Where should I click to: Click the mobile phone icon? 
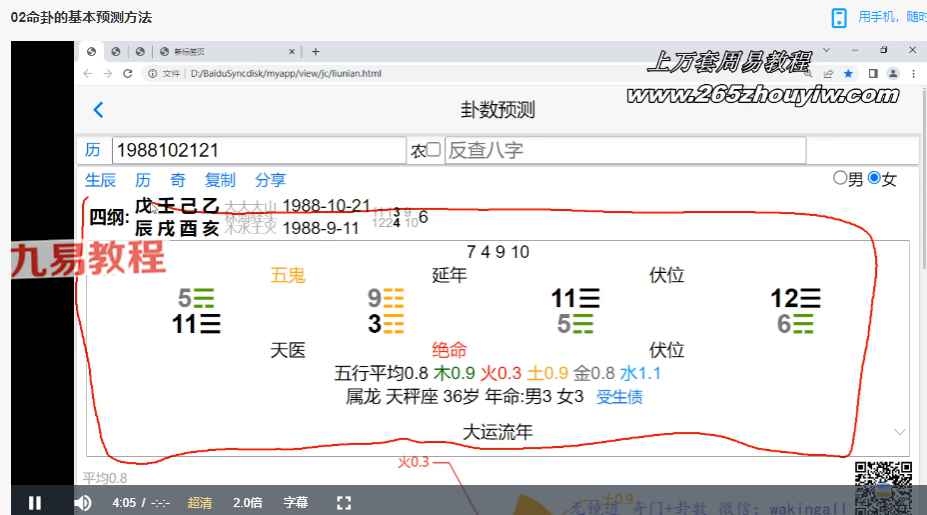click(x=839, y=18)
